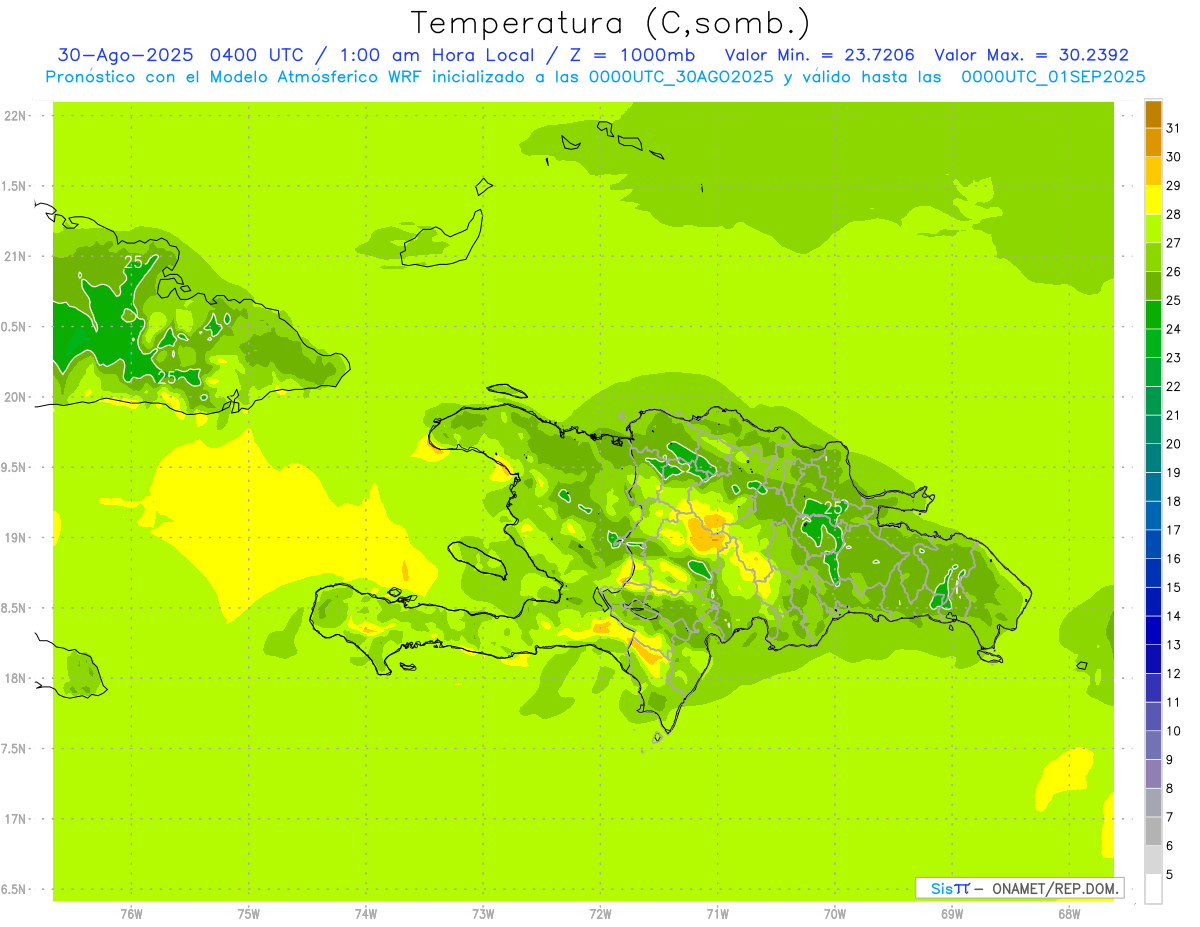Click the '22N' latitude label
Screen dimensions: 1200x927
[15, 116]
